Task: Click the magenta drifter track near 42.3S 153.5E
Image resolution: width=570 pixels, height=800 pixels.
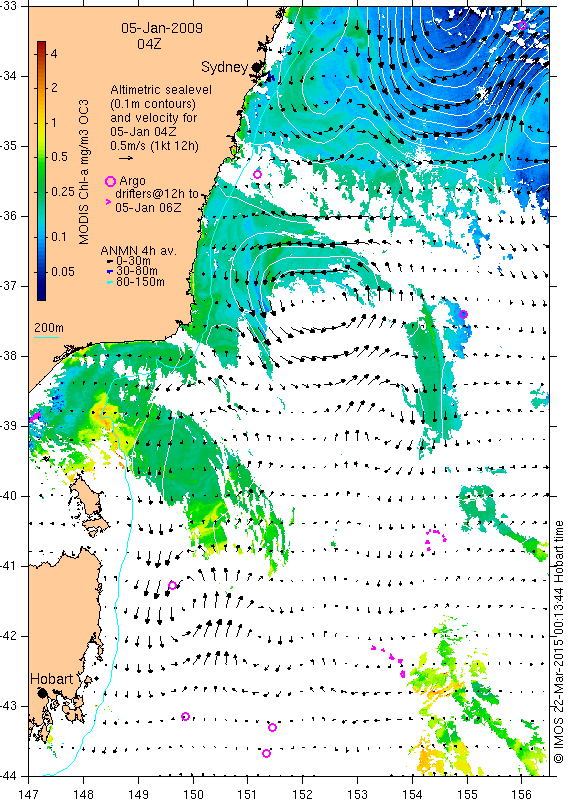Action: point(389,661)
